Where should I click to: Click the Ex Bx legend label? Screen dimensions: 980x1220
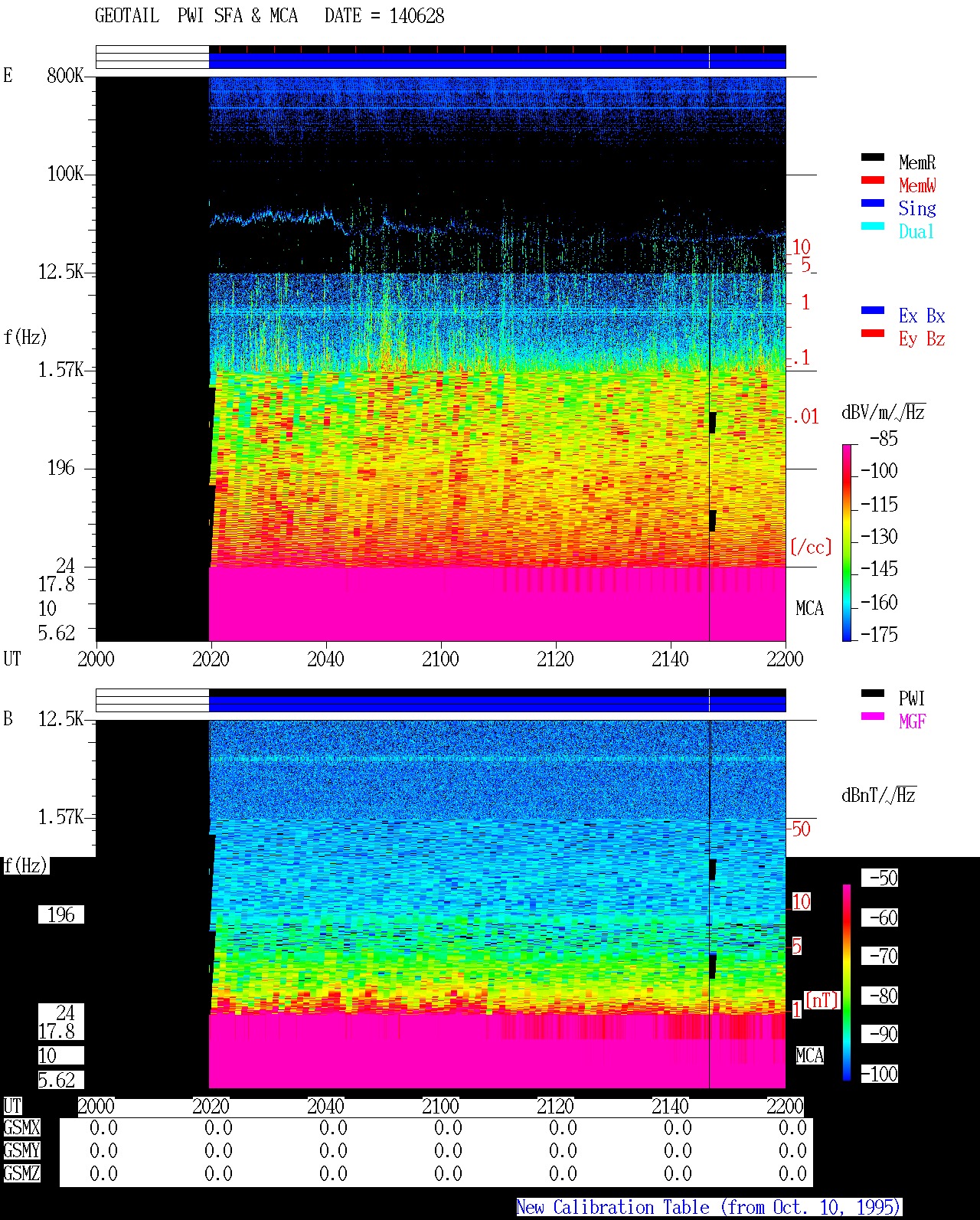coord(922,316)
